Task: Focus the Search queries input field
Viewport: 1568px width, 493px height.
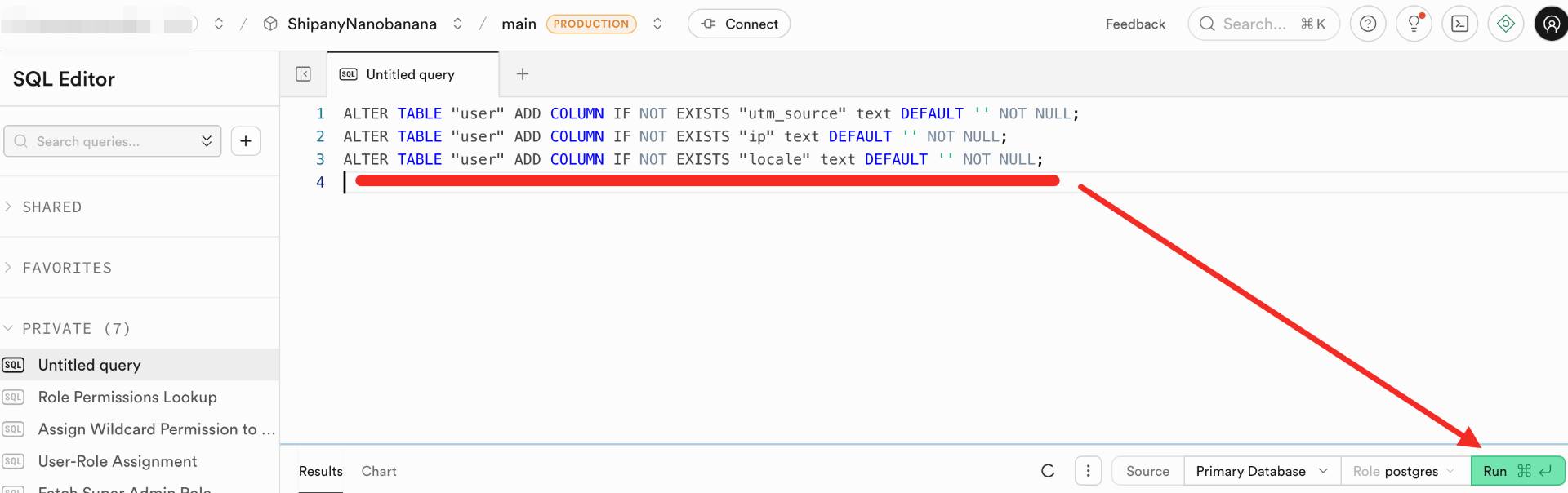Action: (x=106, y=141)
